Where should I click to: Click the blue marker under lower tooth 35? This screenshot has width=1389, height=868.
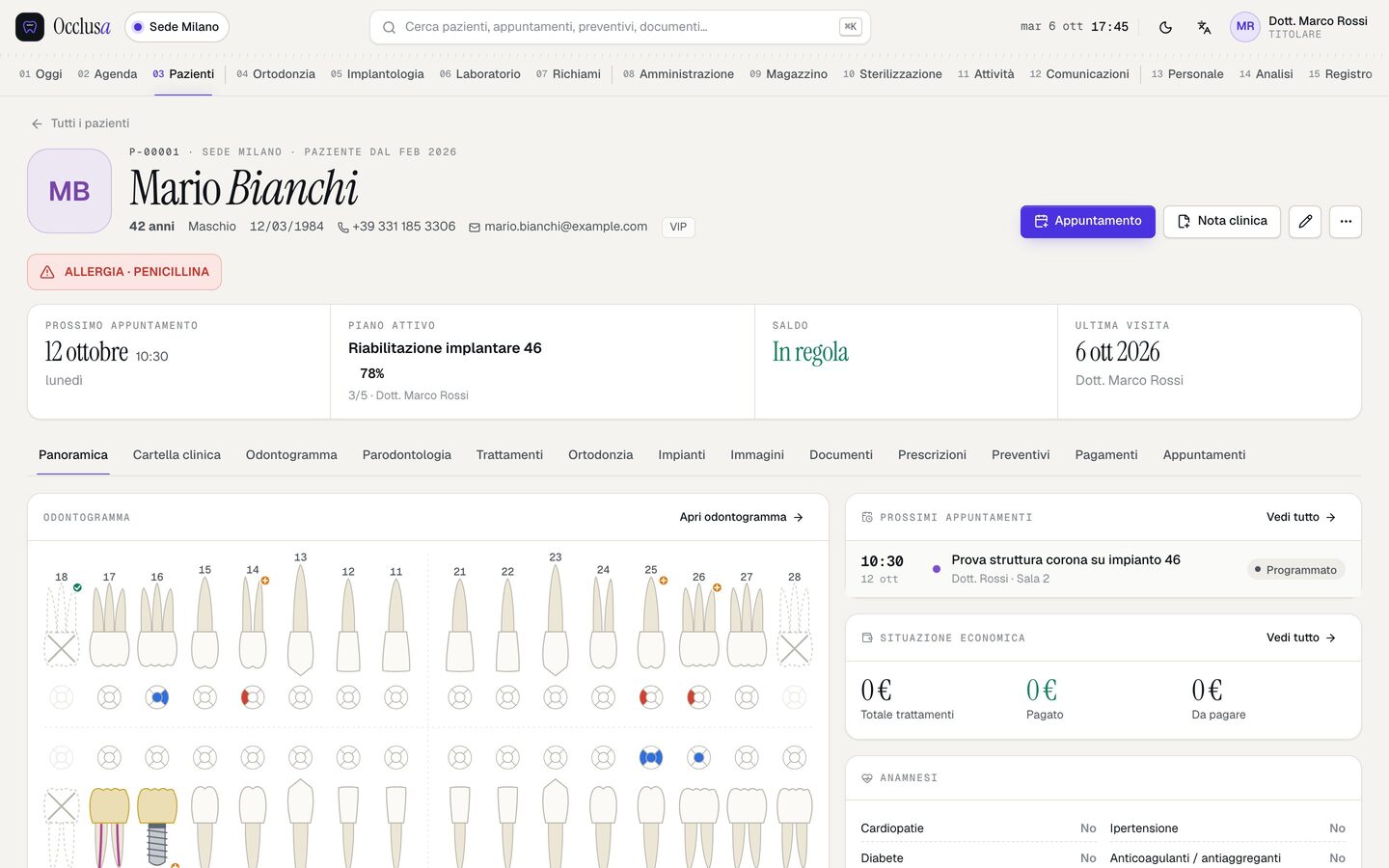click(x=651, y=758)
